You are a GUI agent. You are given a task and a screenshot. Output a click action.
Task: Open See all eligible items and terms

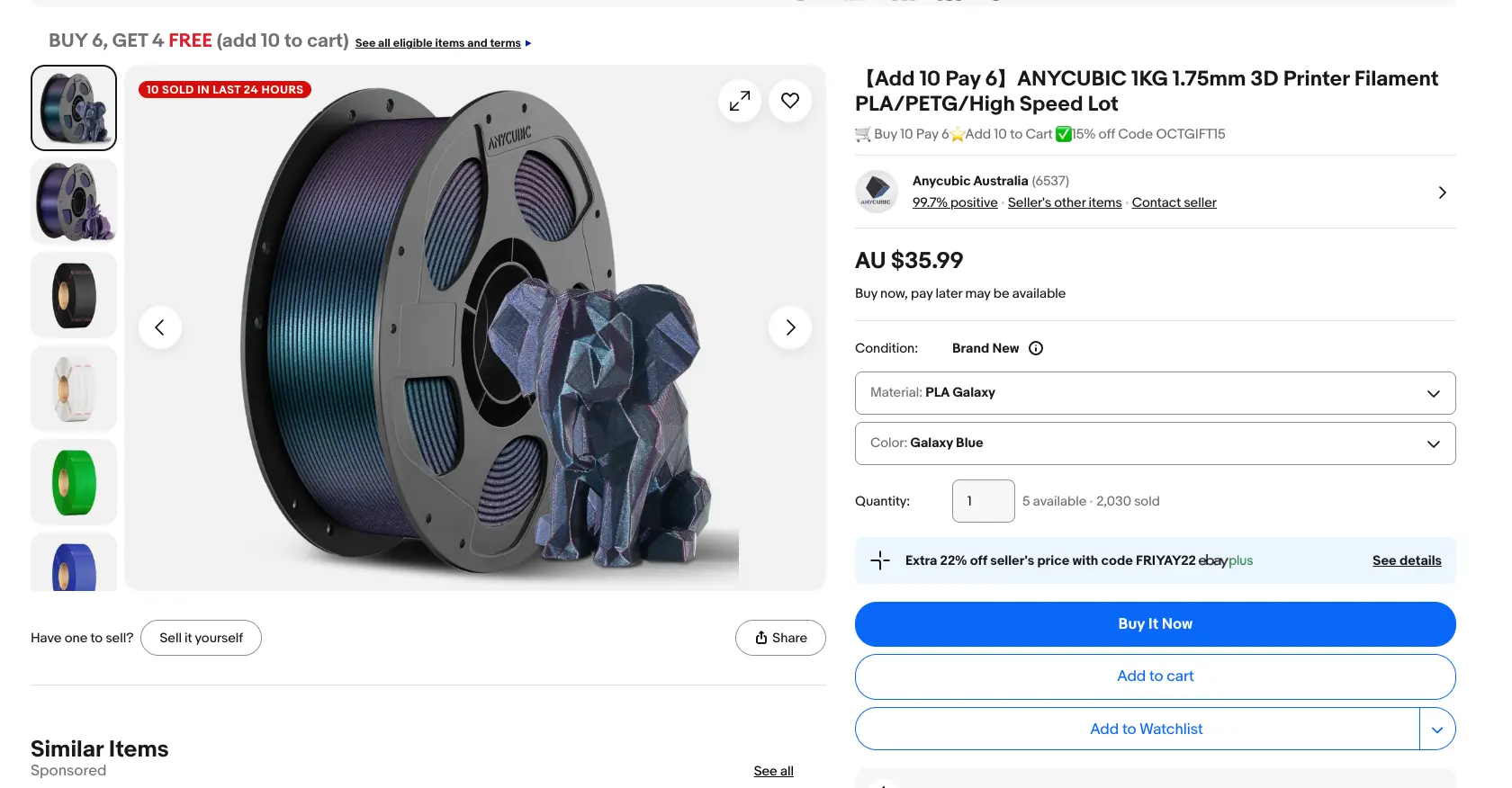437,42
